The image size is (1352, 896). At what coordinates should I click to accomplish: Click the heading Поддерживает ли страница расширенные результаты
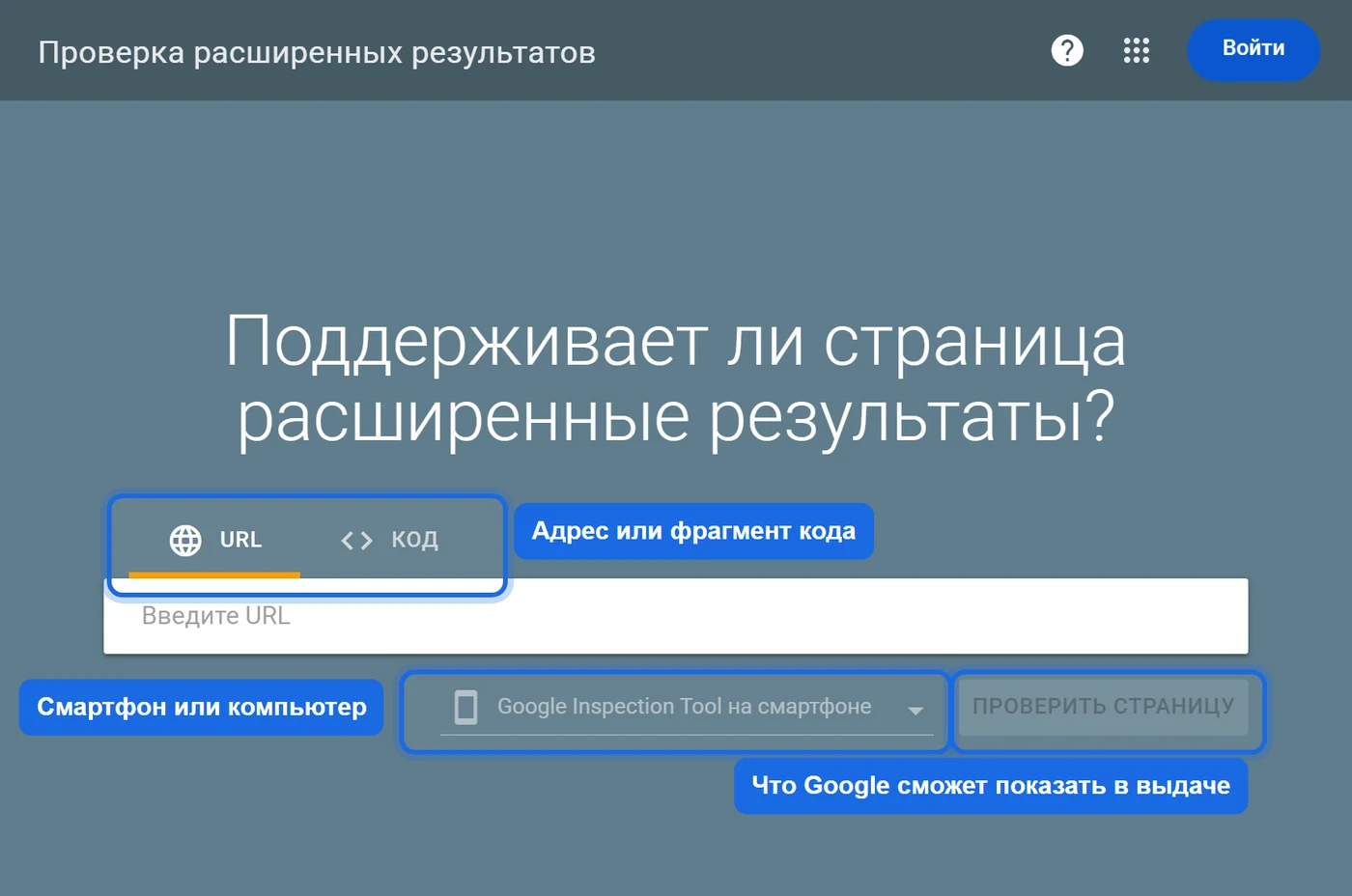pos(676,378)
